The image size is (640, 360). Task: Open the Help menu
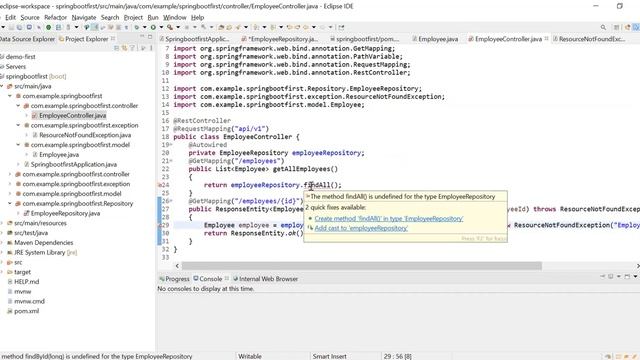pyautogui.click(x=197, y=18)
